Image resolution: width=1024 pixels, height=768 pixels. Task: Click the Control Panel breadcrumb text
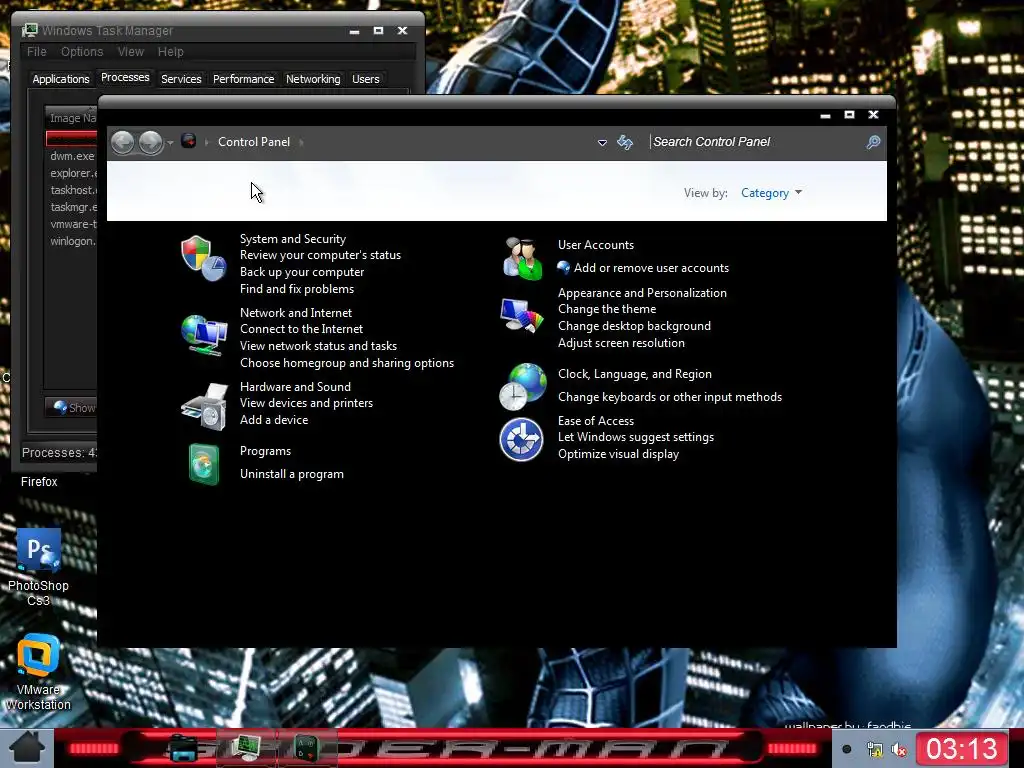coord(253,142)
